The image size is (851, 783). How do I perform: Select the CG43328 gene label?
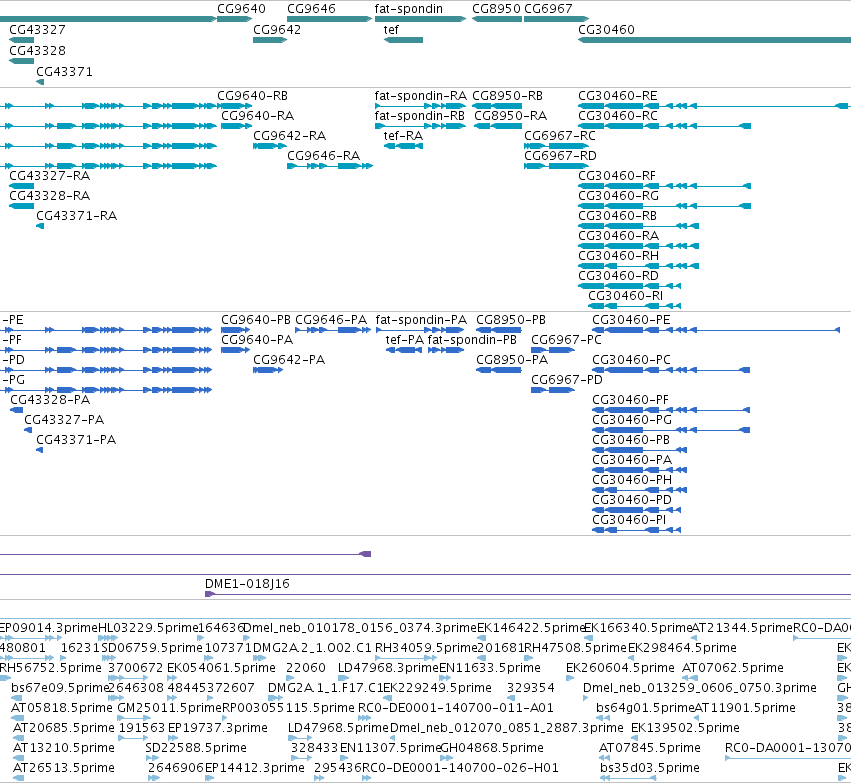coord(37,50)
